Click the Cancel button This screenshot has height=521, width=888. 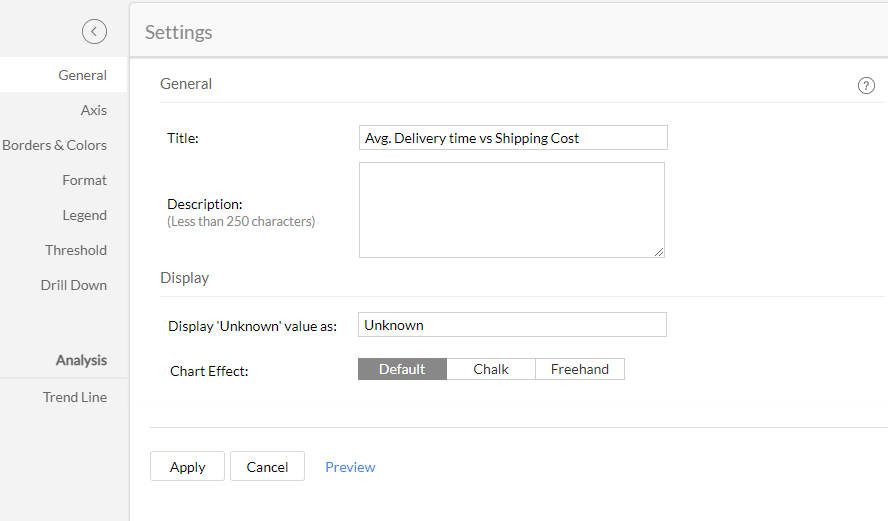click(x=267, y=467)
